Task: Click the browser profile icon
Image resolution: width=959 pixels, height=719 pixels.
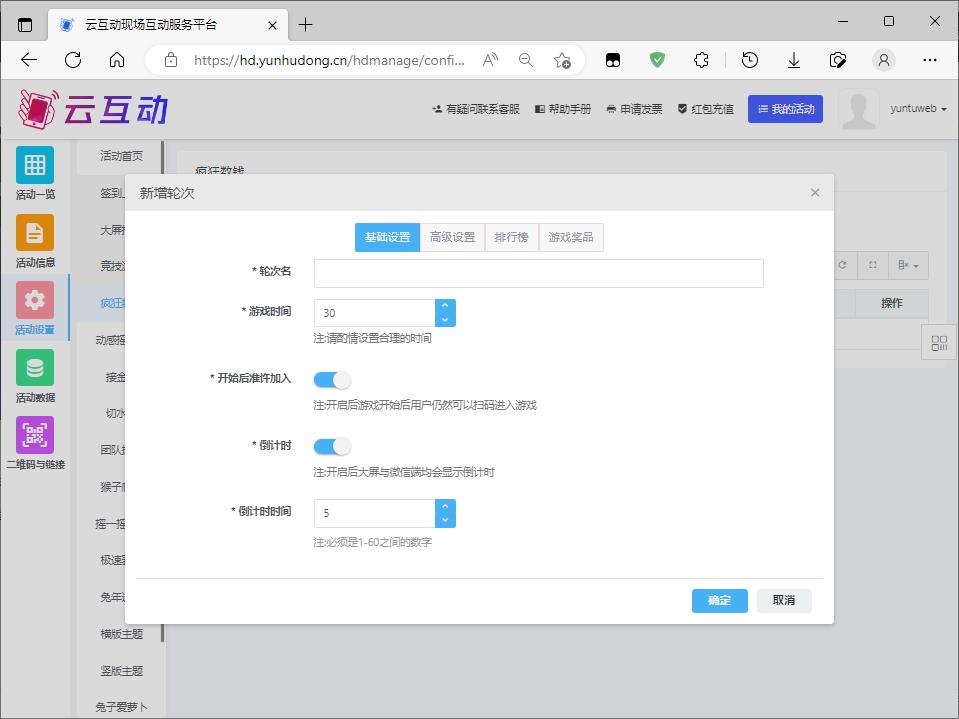Action: (x=884, y=60)
